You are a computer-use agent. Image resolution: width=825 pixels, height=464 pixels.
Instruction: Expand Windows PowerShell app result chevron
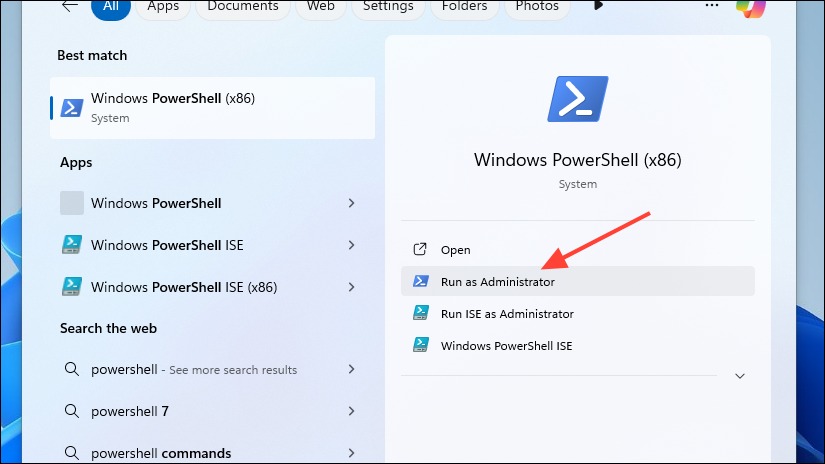click(351, 203)
